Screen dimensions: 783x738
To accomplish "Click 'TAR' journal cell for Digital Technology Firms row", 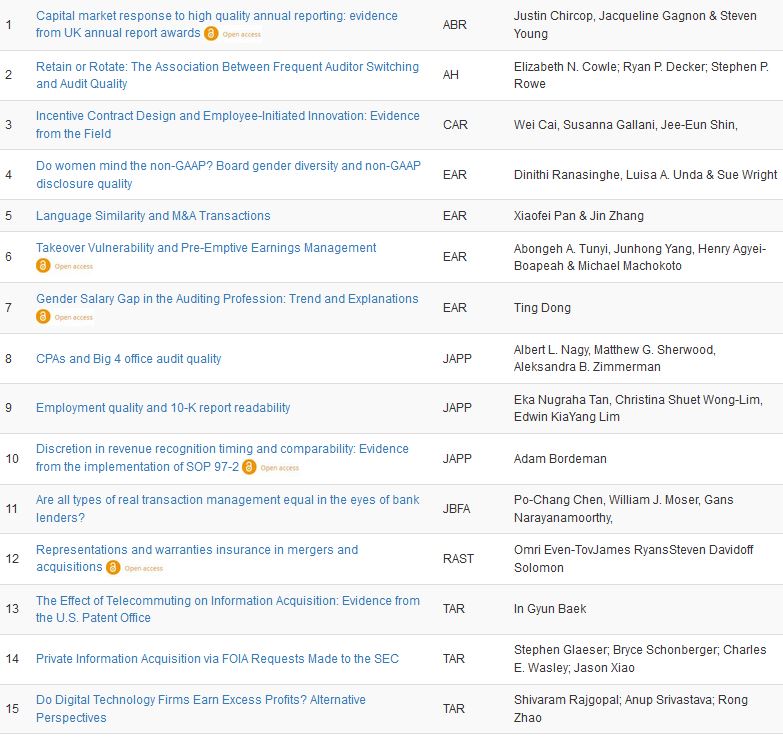I will click(x=453, y=709).
